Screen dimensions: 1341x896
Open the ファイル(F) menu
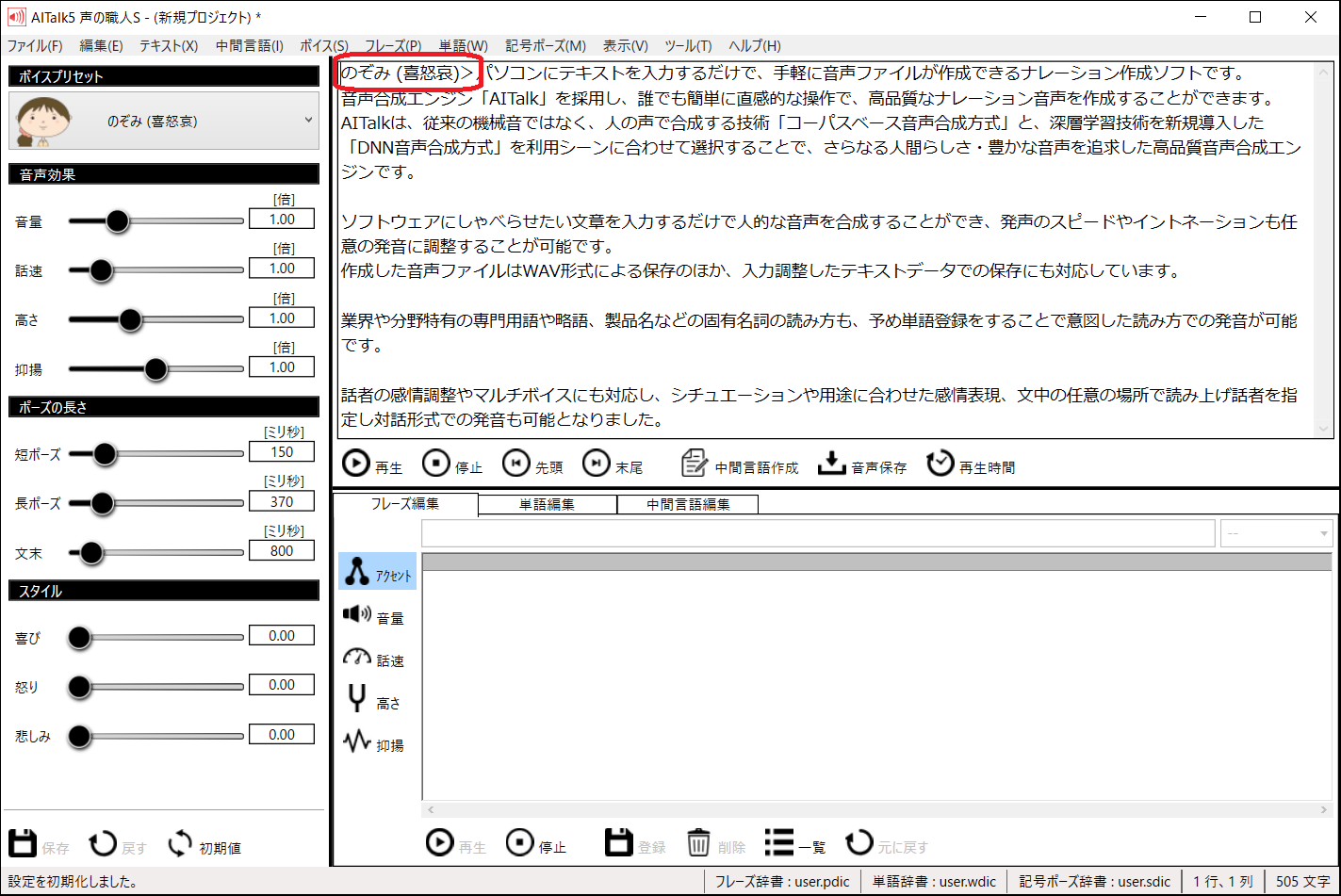pyautogui.click(x=35, y=45)
